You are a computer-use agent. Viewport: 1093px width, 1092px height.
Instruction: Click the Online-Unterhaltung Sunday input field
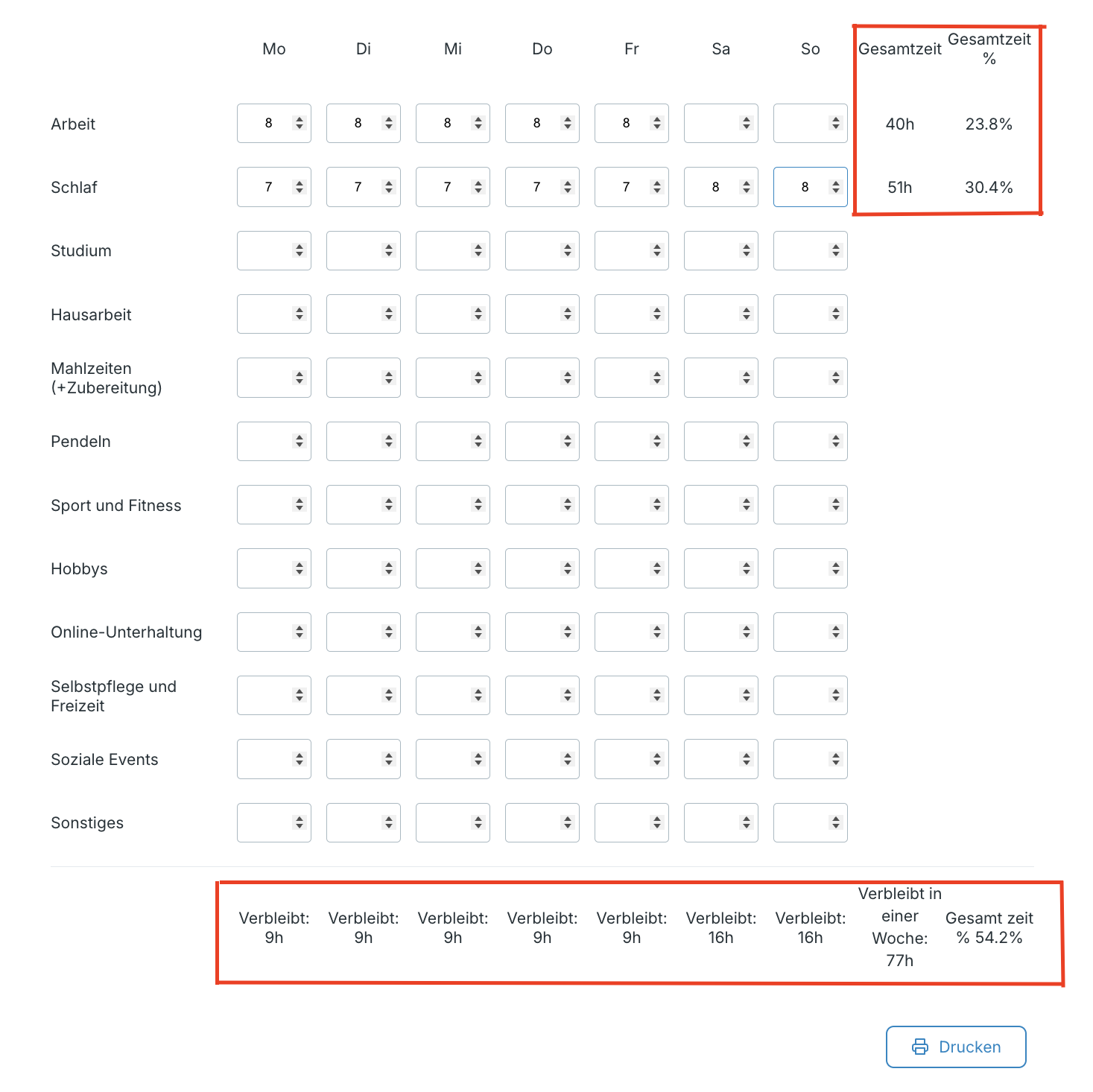click(810, 632)
